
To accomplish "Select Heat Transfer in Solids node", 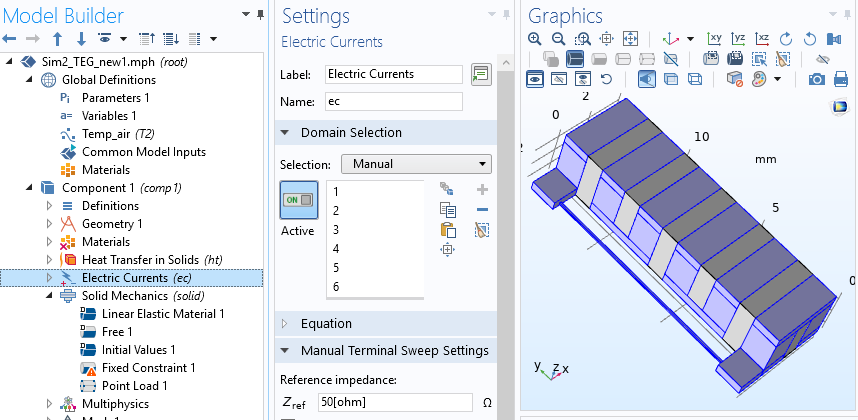I will pos(152,259).
